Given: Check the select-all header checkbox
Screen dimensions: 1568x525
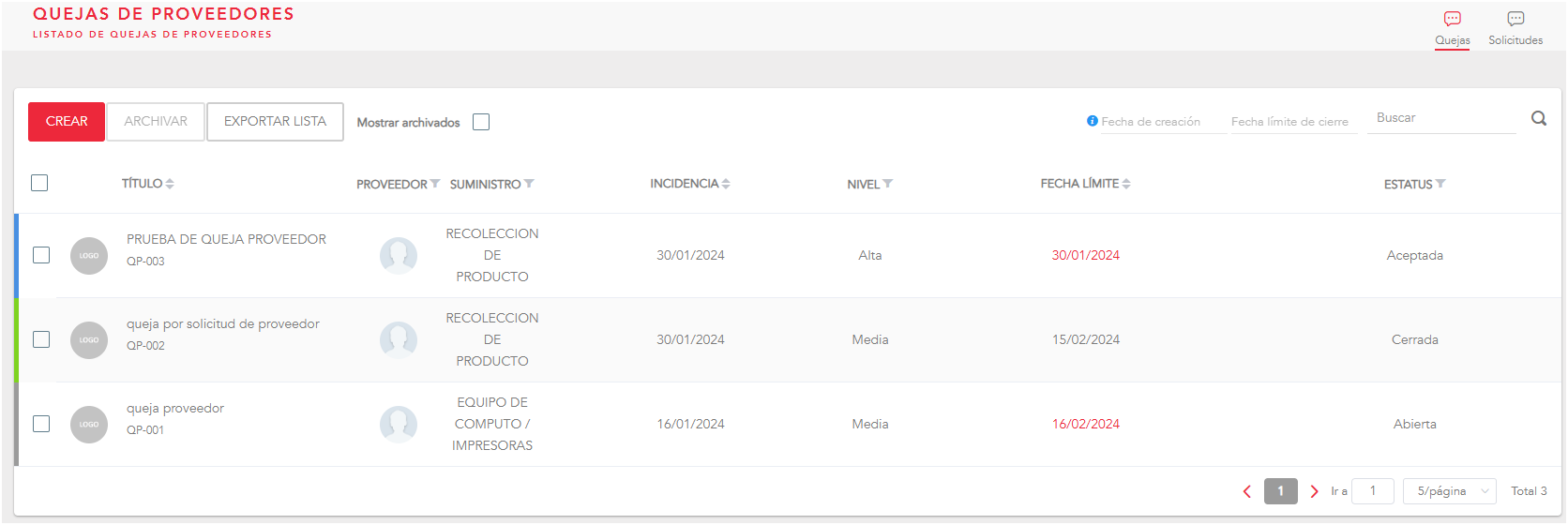Looking at the screenshot, I should pos(39,183).
